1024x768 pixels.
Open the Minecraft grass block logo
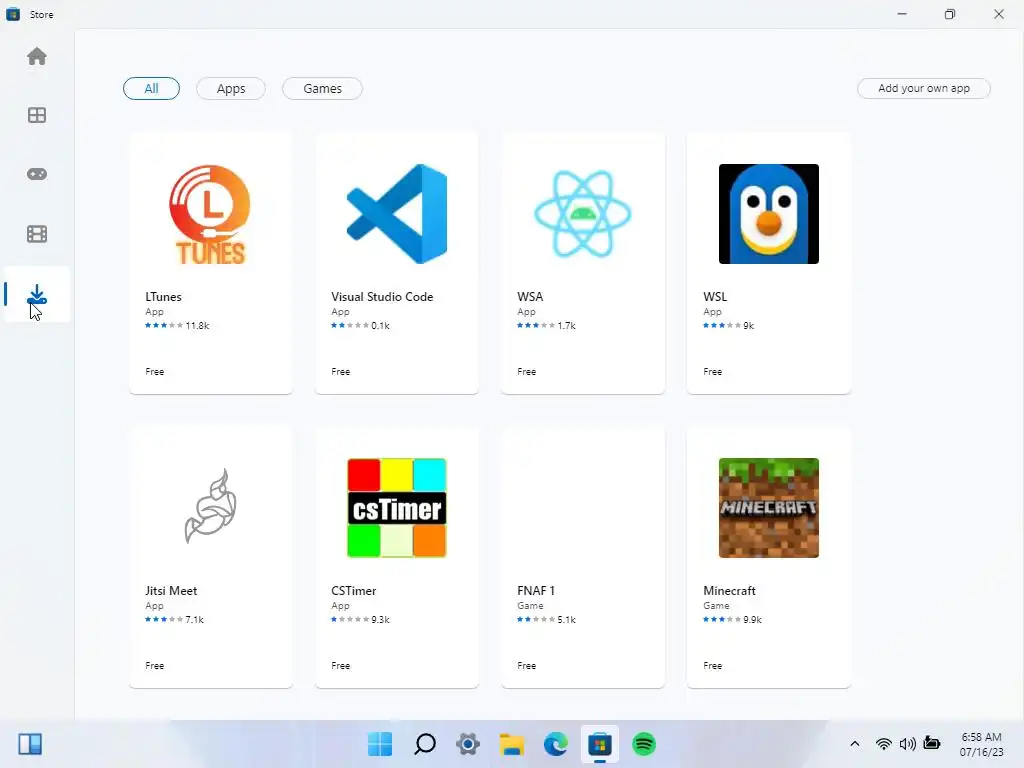coord(769,508)
